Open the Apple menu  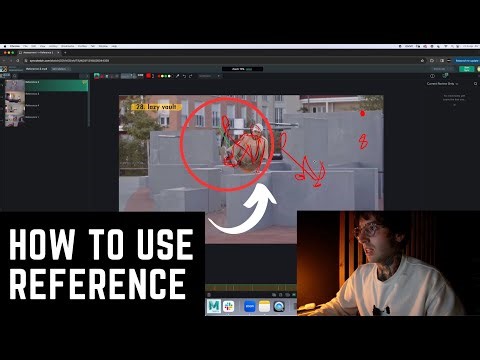tap(5, 46)
